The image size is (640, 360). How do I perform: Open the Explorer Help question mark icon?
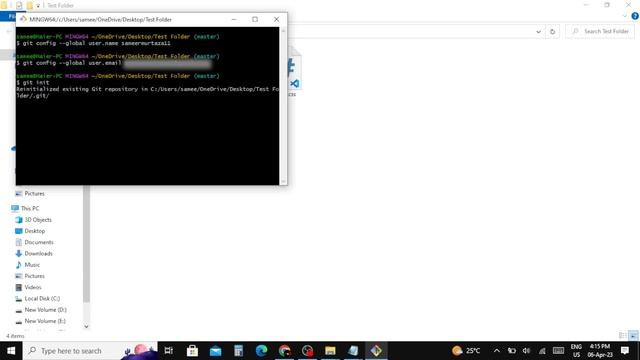click(x=635, y=16)
